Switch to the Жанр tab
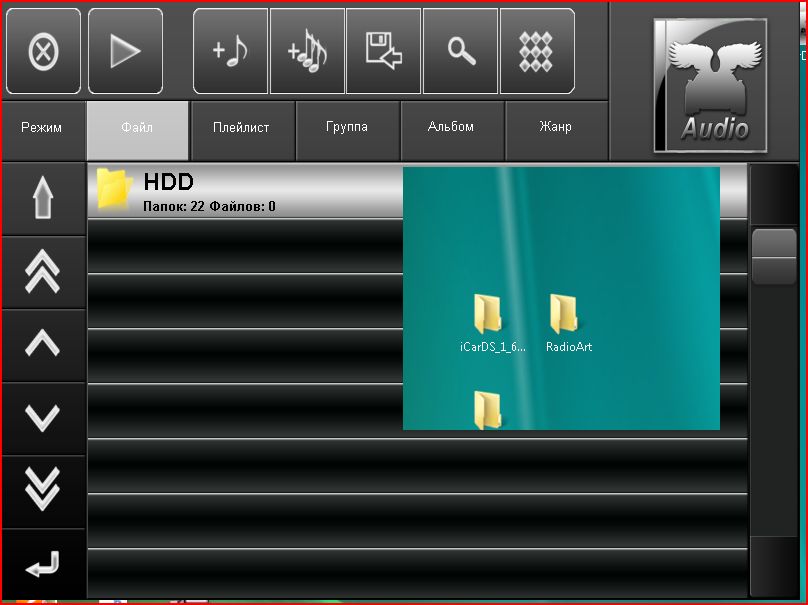 (555, 128)
